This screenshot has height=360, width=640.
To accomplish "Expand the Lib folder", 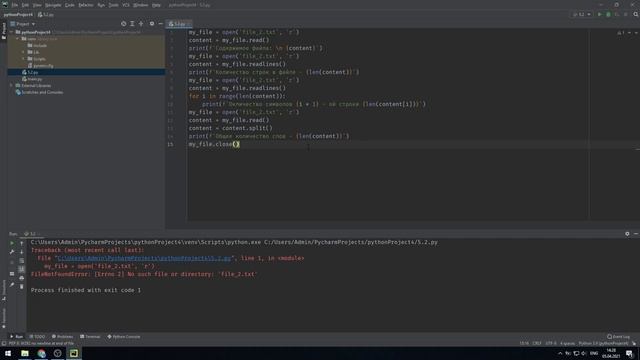I will click(x=24, y=52).
